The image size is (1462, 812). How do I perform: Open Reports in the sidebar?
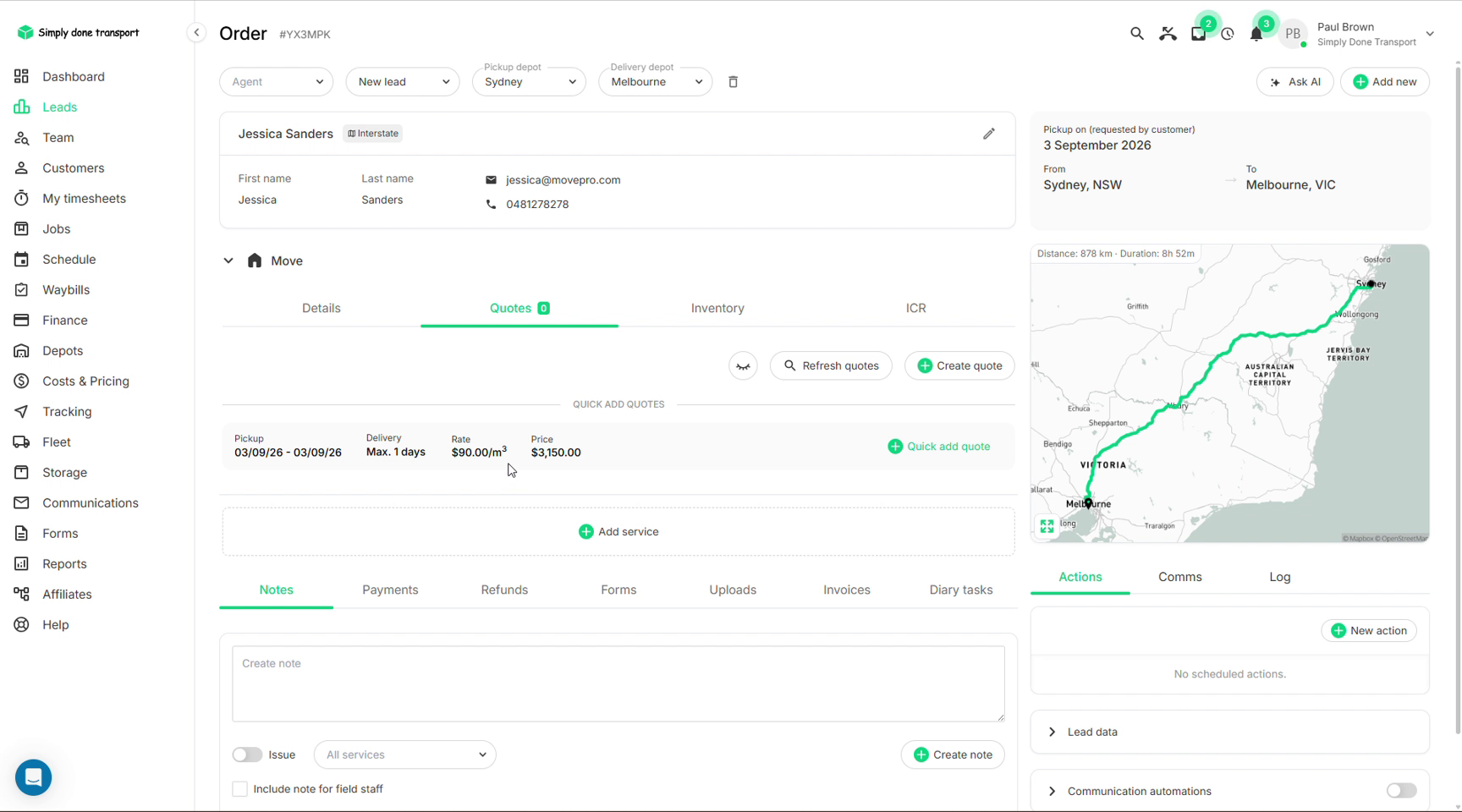[x=64, y=564]
